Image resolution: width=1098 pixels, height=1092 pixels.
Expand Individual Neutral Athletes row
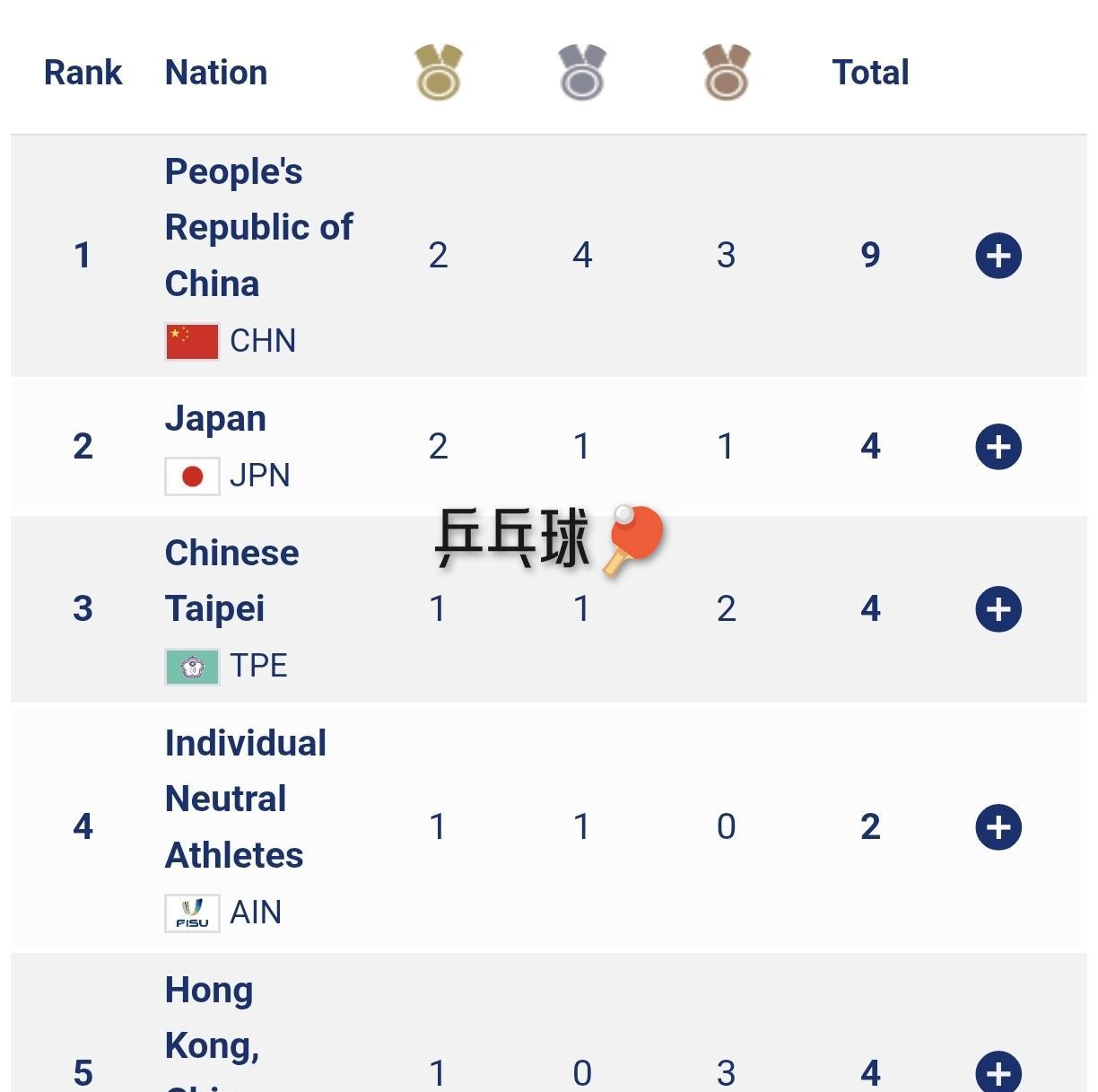998,827
